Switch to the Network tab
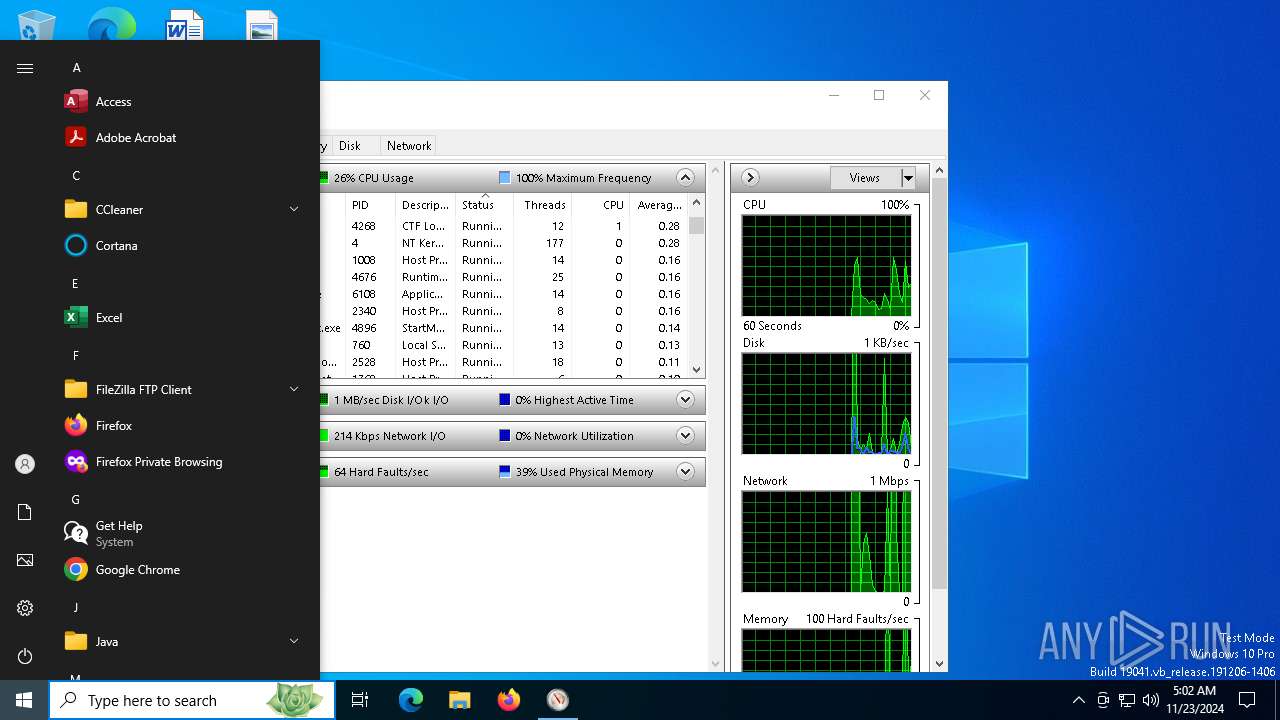This screenshot has height=720, width=1280. coord(409,146)
